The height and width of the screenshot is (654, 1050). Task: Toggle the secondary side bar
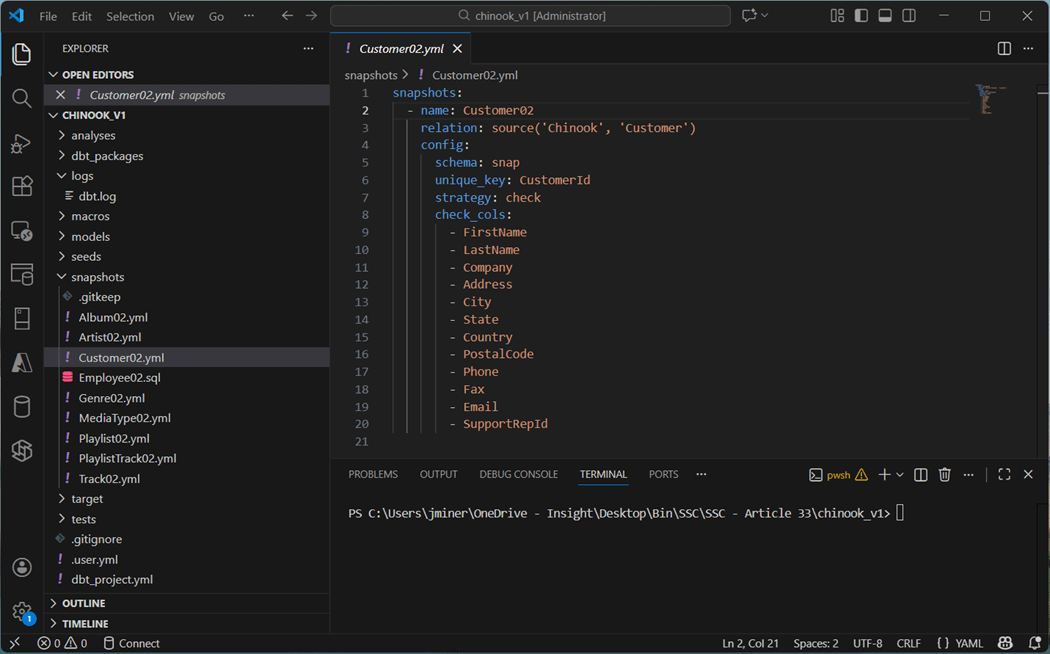(x=909, y=16)
